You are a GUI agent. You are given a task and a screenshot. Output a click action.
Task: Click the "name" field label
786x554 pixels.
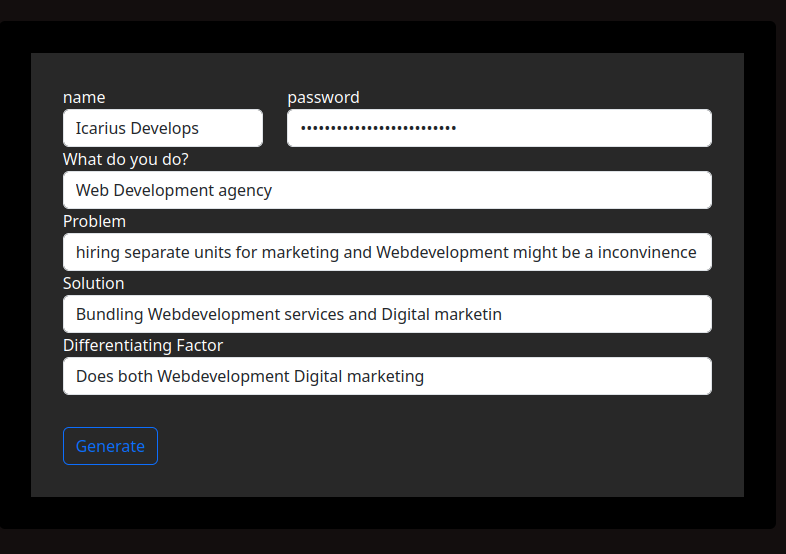84,97
